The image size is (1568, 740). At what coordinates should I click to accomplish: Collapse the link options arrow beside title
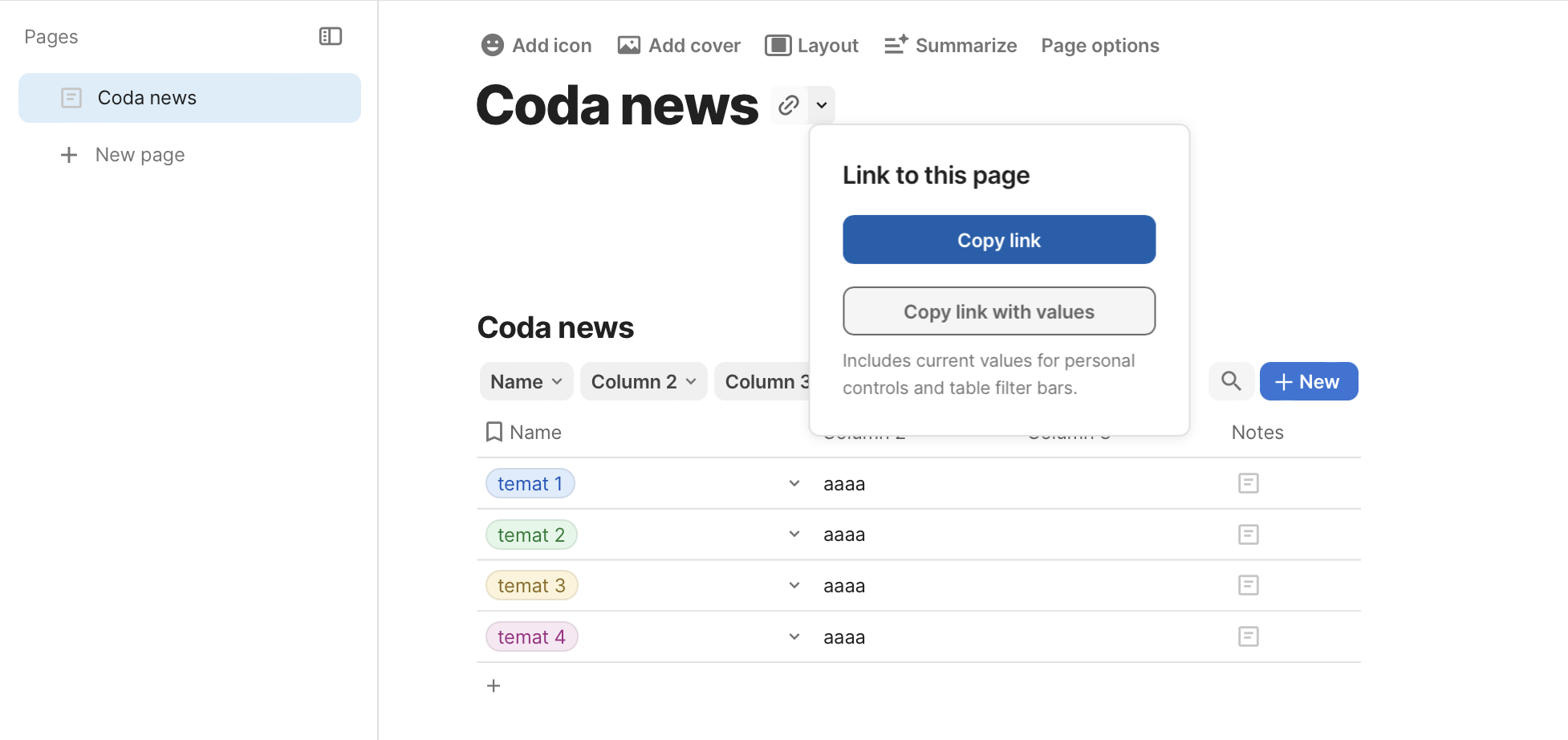pyautogui.click(x=822, y=105)
